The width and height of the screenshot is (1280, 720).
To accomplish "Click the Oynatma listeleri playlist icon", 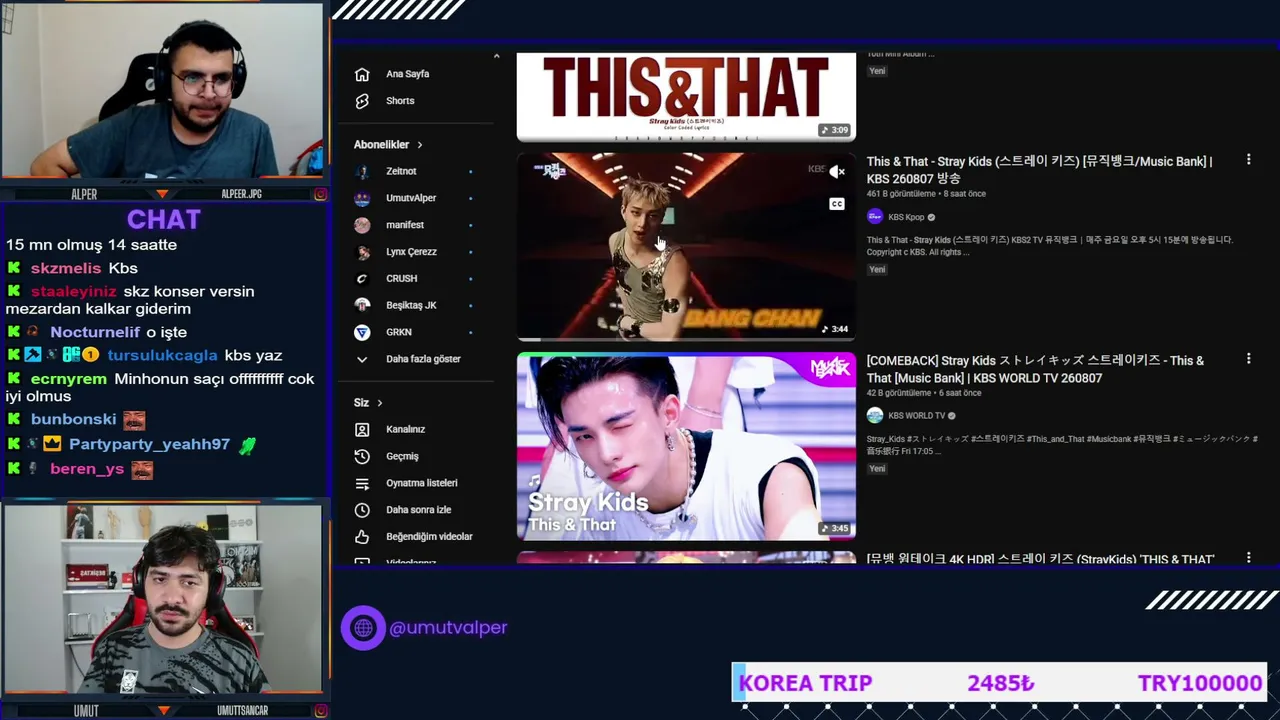I will pos(362,483).
